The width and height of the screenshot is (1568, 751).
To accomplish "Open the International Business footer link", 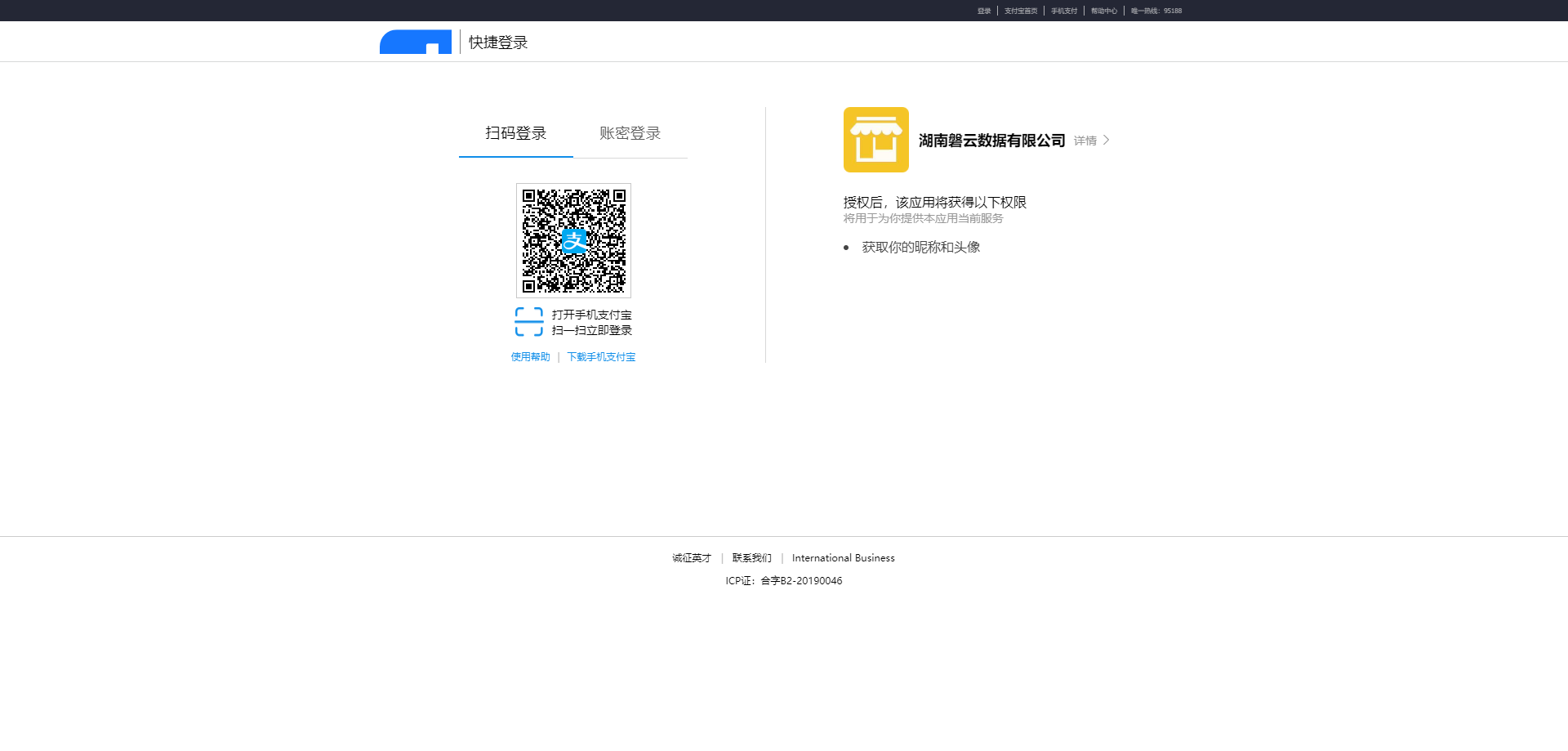I will [844, 558].
